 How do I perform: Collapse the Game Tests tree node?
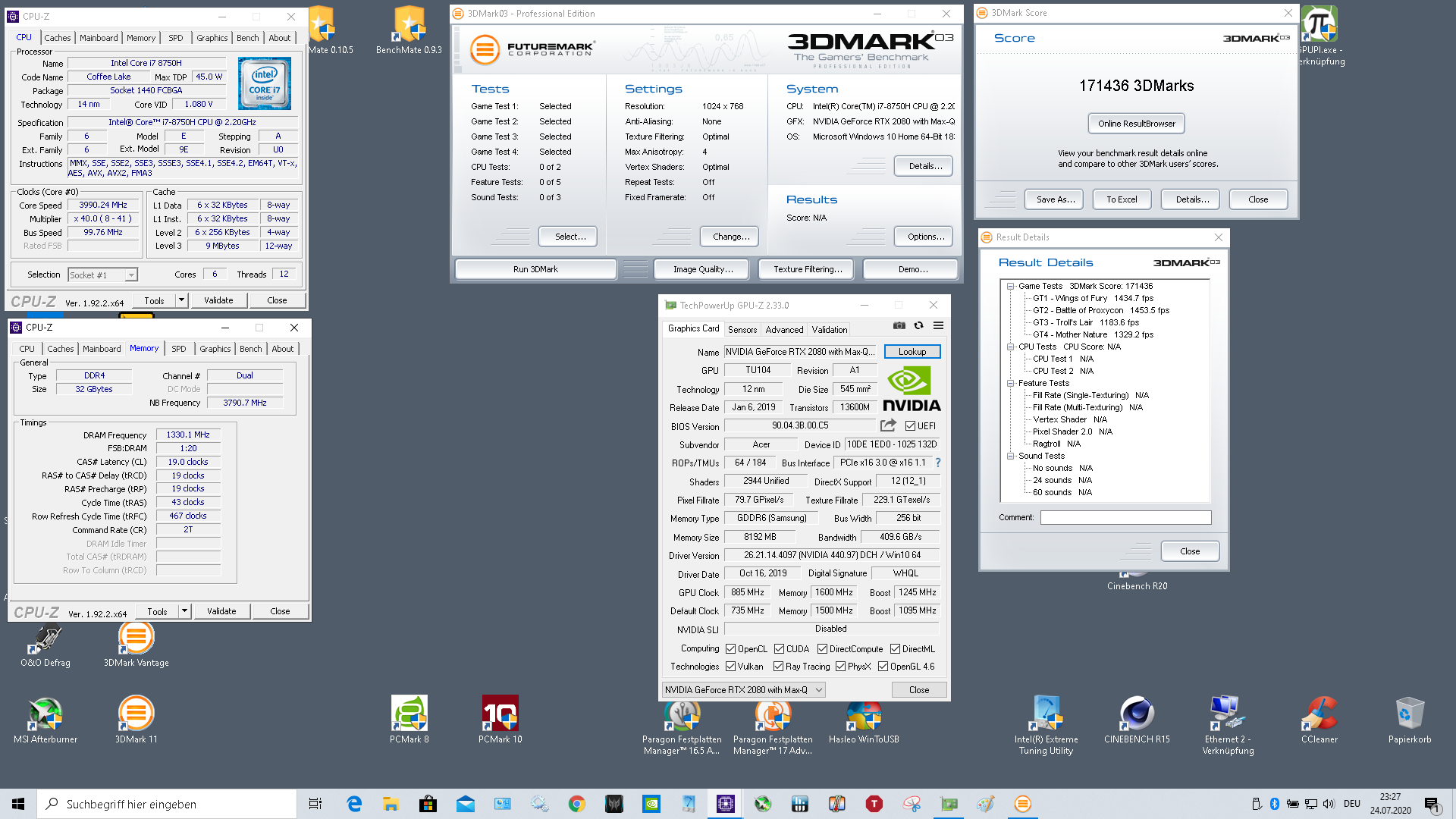(1010, 286)
